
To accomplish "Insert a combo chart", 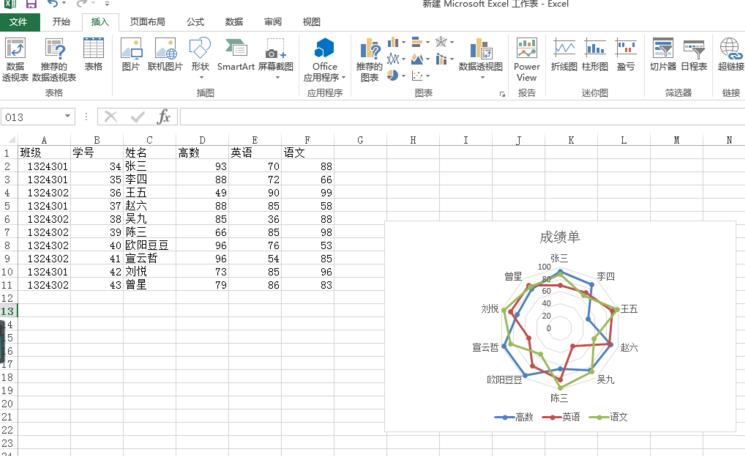I will 444,59.
